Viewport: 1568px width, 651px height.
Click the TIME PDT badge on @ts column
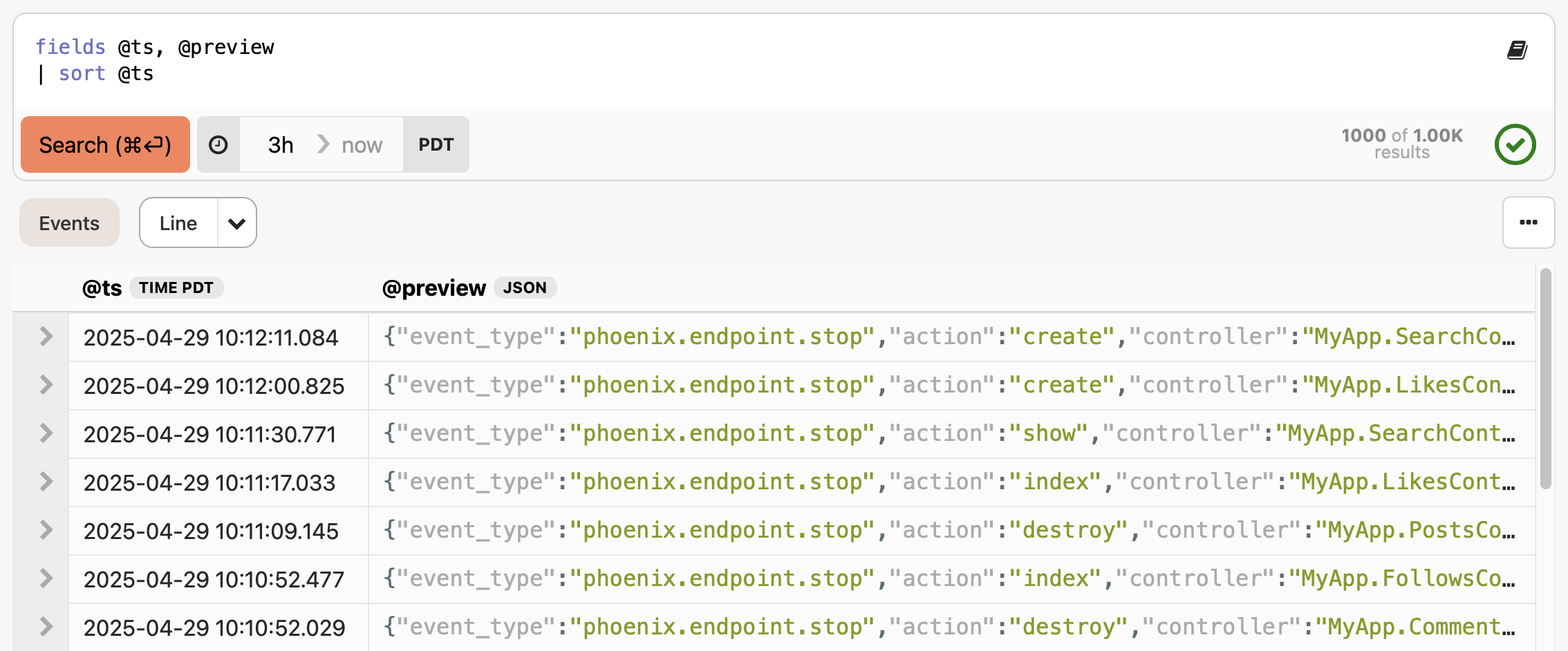point(176,287)
